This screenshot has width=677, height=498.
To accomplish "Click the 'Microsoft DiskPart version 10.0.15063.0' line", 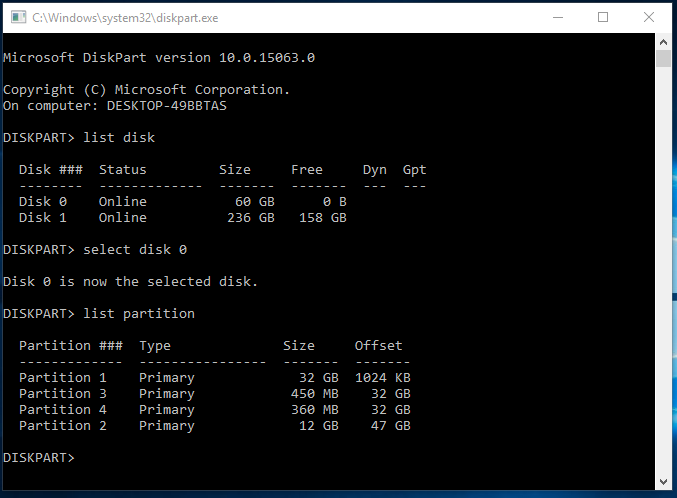I will 159,57.
